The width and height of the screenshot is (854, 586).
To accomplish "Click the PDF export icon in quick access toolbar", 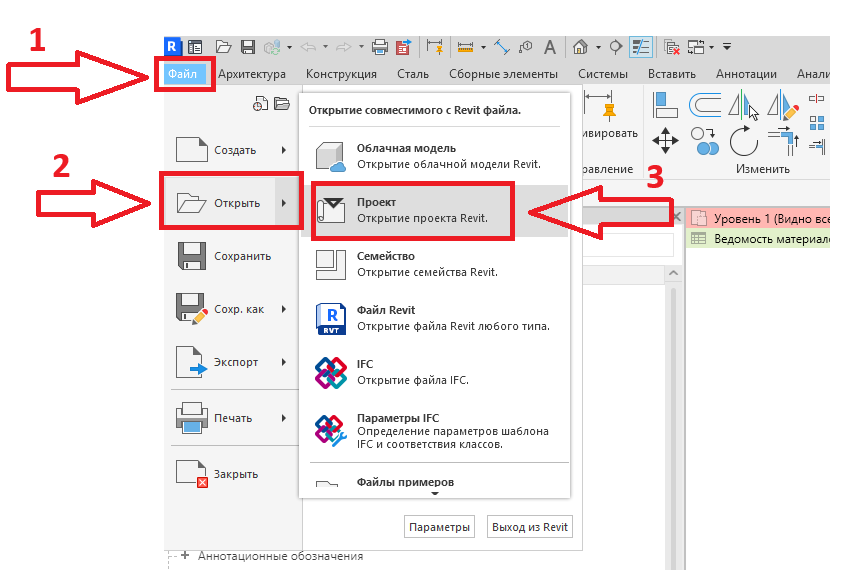I will point(404,47).
